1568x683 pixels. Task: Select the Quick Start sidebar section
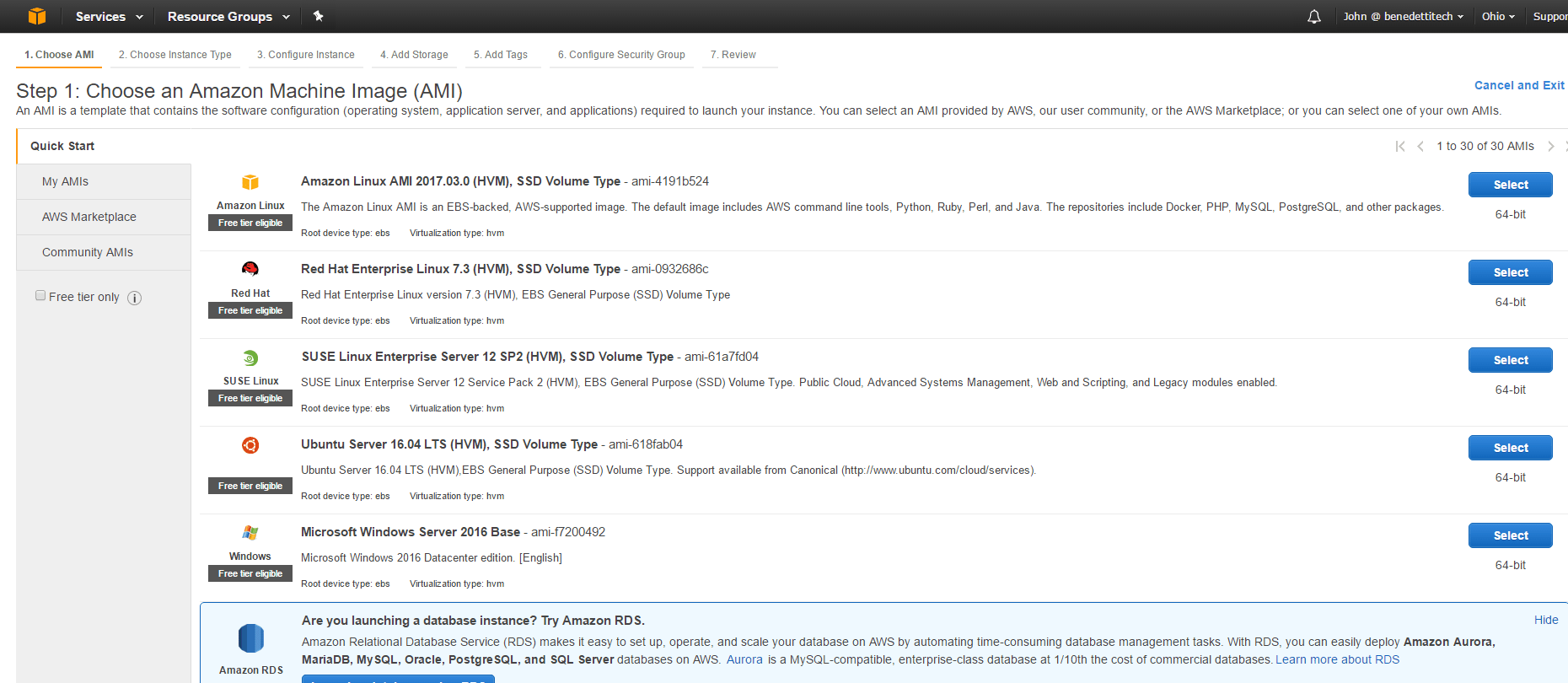coord(104,146)
